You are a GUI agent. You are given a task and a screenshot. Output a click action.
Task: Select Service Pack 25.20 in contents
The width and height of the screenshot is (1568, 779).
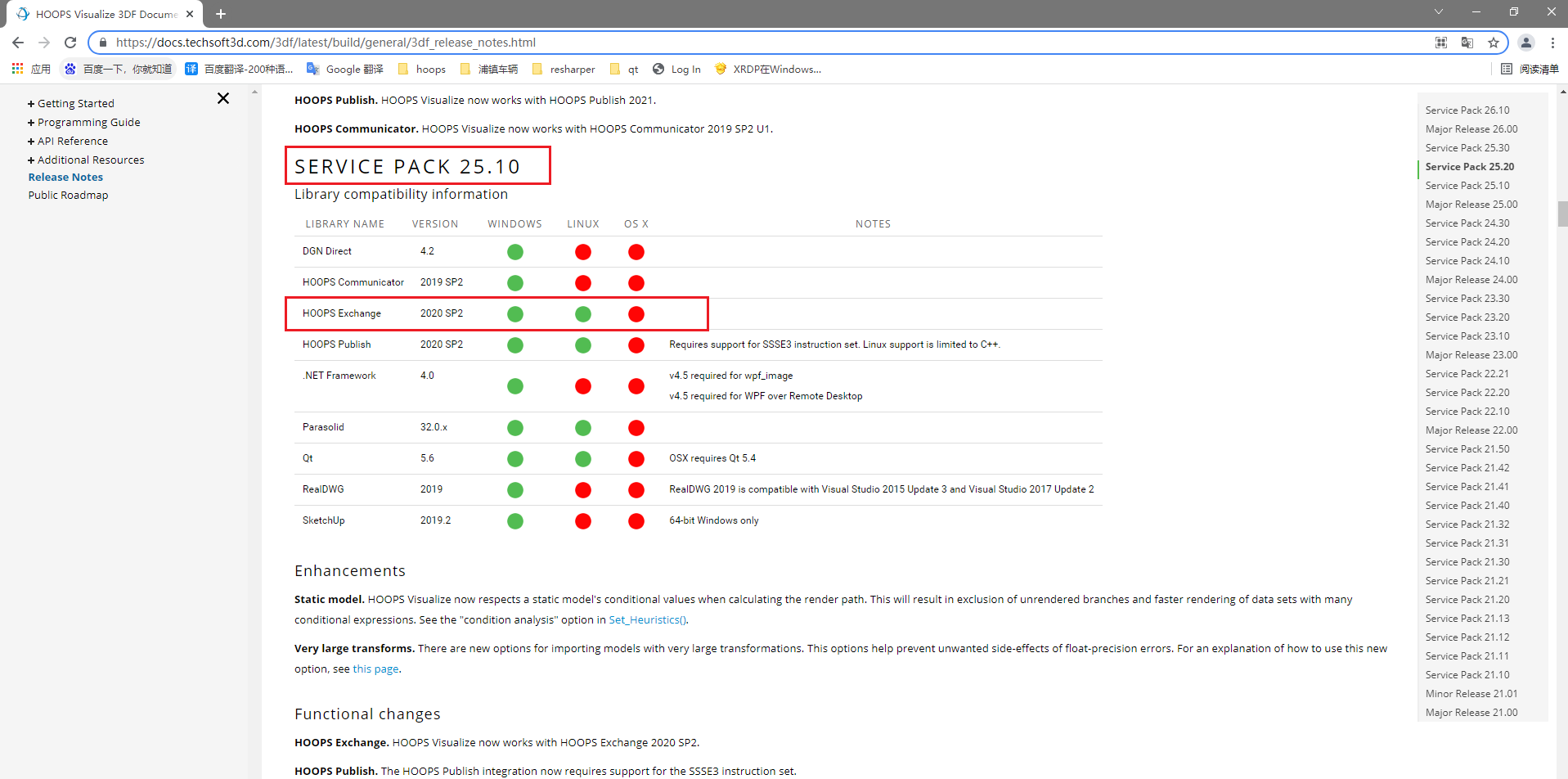1470,167
